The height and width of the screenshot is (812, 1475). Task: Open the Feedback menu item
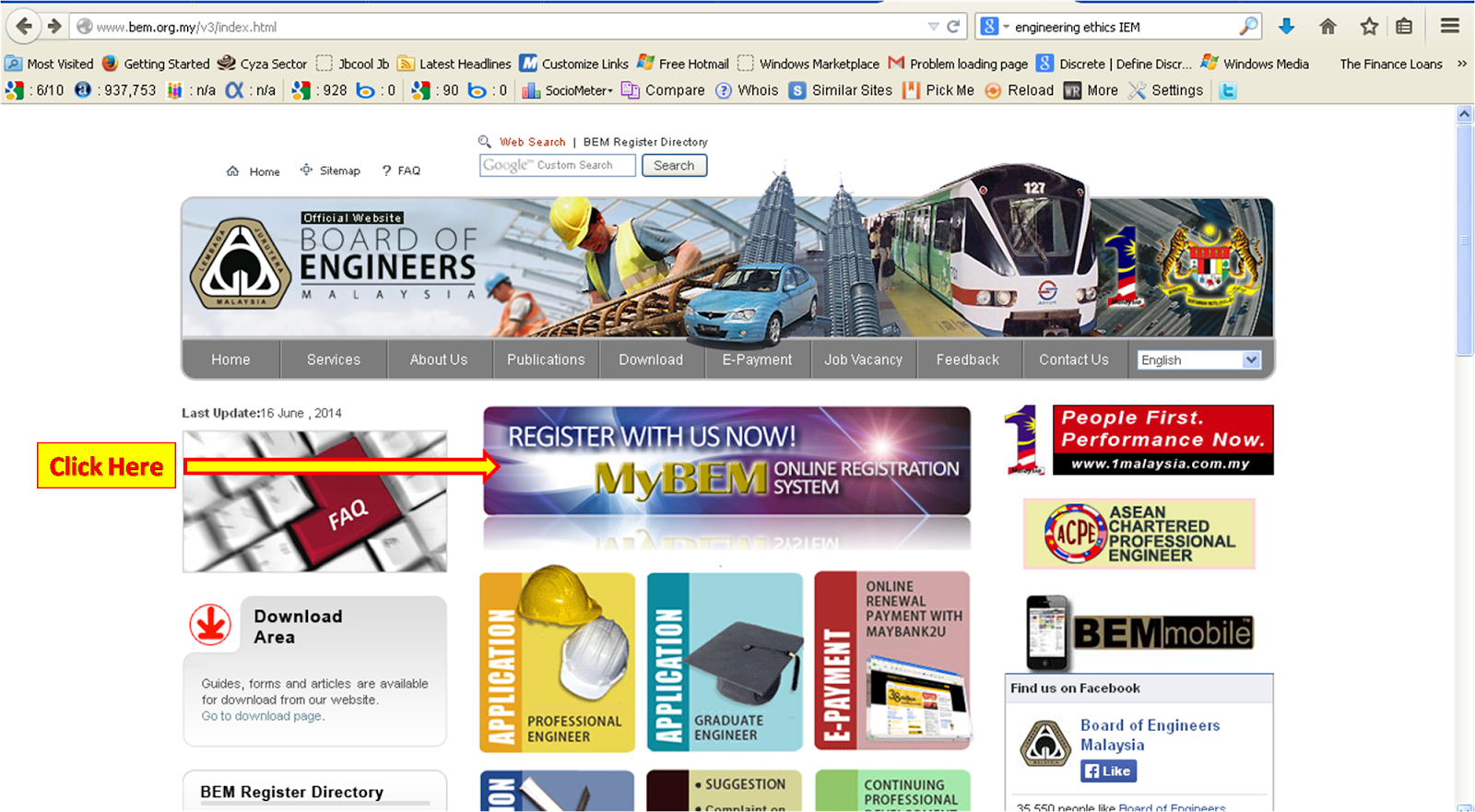(x=968, y=359)
